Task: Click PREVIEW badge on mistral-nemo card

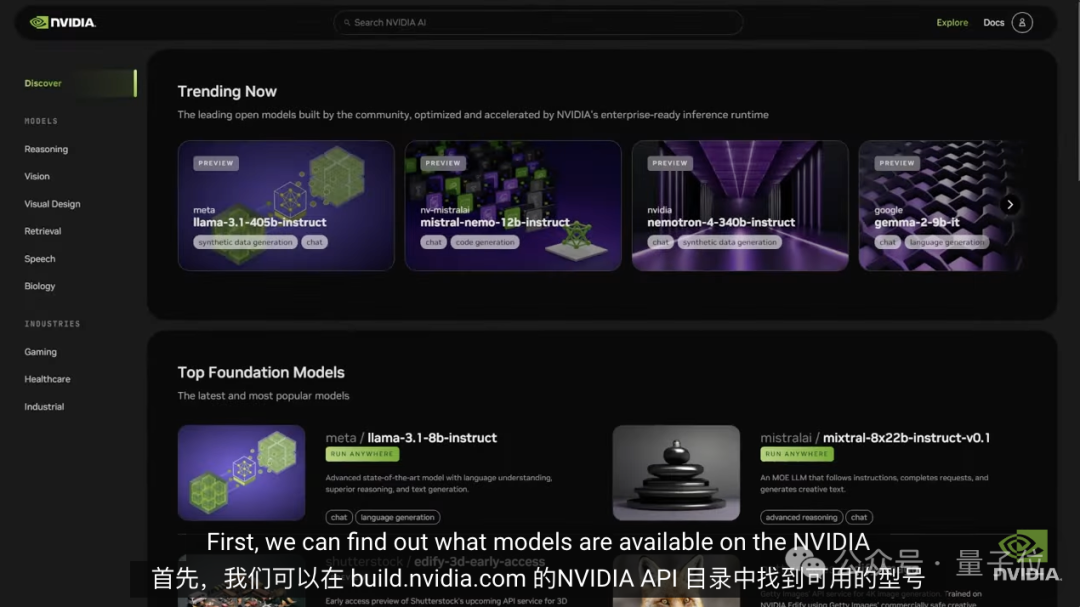Action: [x=443, y=163]
